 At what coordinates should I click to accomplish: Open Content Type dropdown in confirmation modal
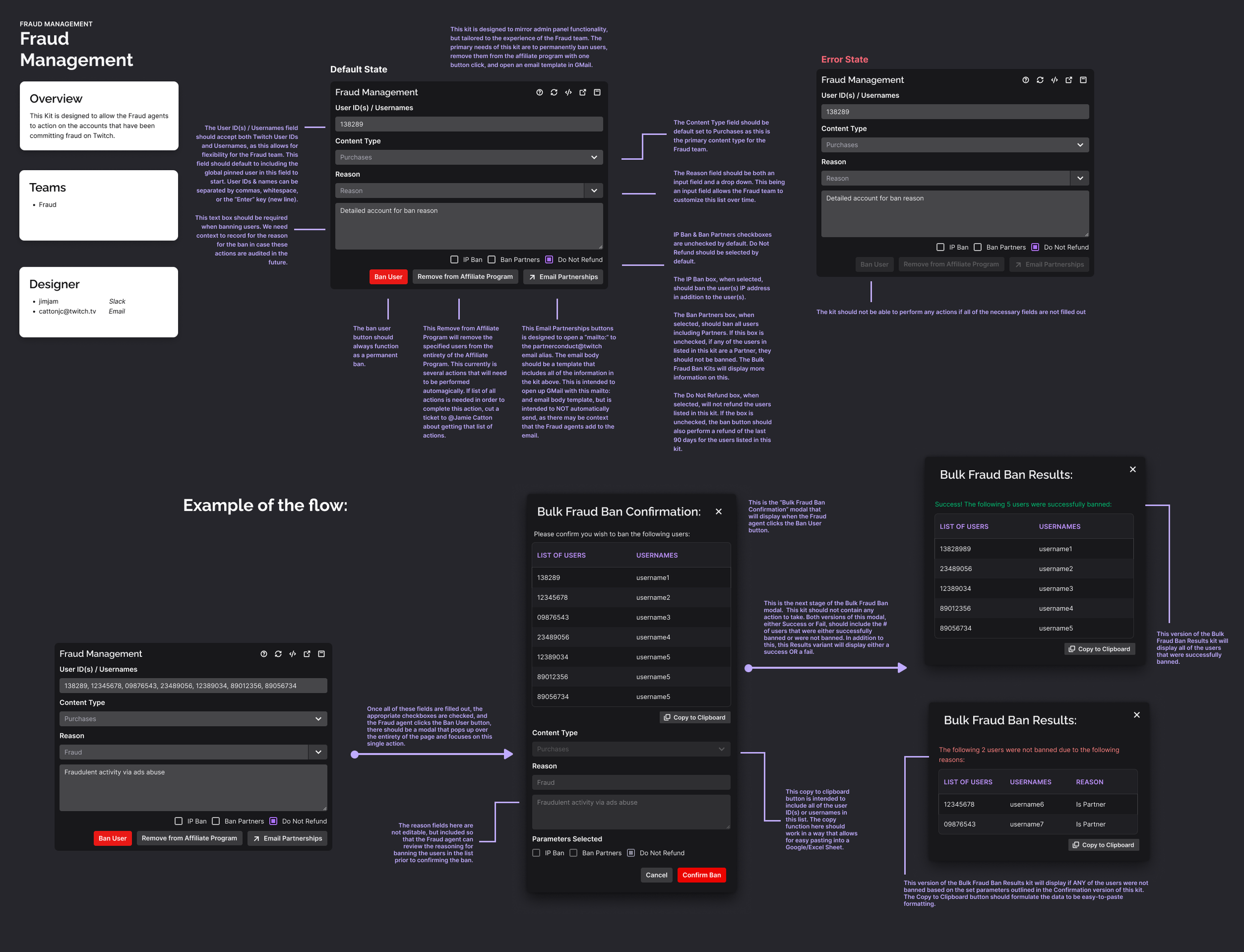click(631, 749)
